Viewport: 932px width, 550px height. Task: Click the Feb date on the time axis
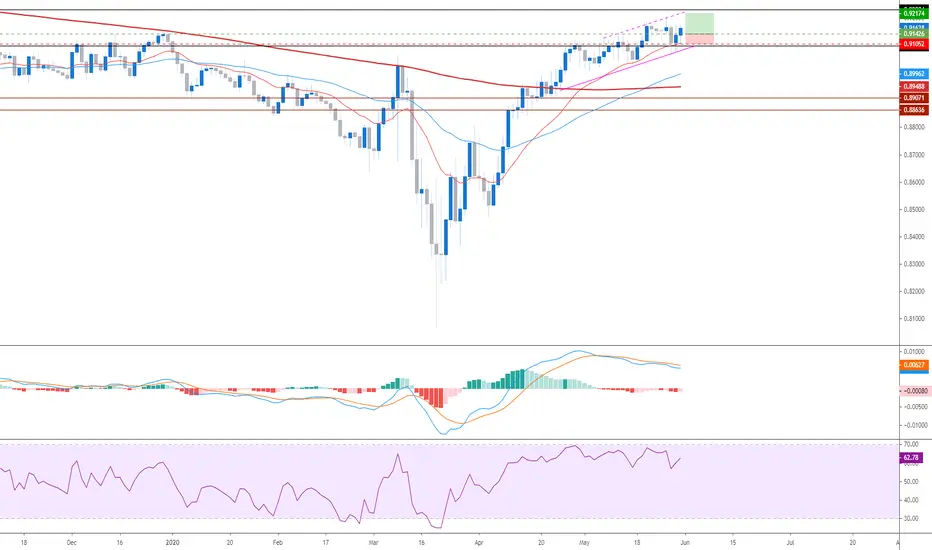[277, 542]
